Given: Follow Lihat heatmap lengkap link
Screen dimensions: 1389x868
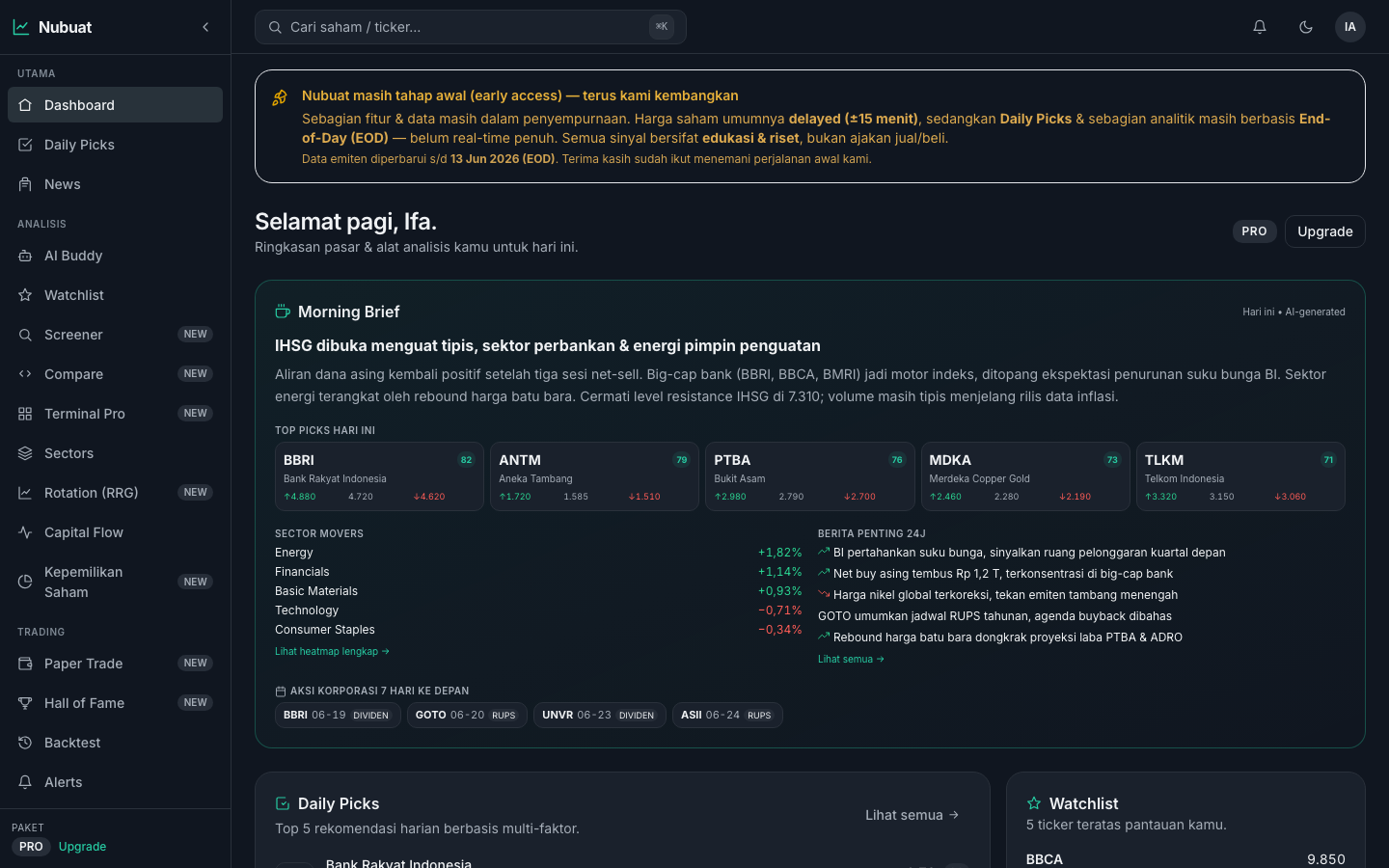Looking at the screenshot, I should pos(332,652).
